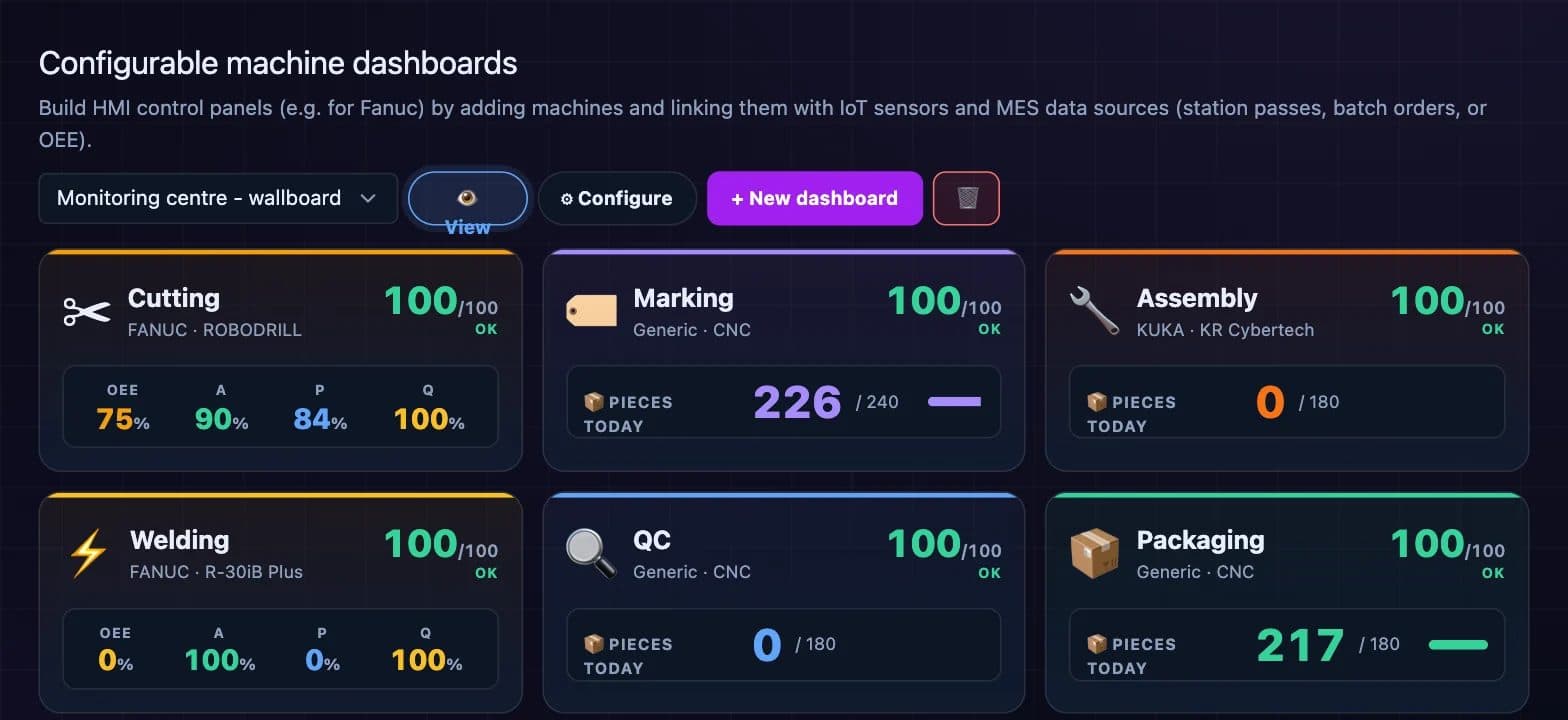Image resolution: width=1568 pixels, height=720 pixels.
Task: Click the Marking pieces progress bar
Action: point(954,402)
